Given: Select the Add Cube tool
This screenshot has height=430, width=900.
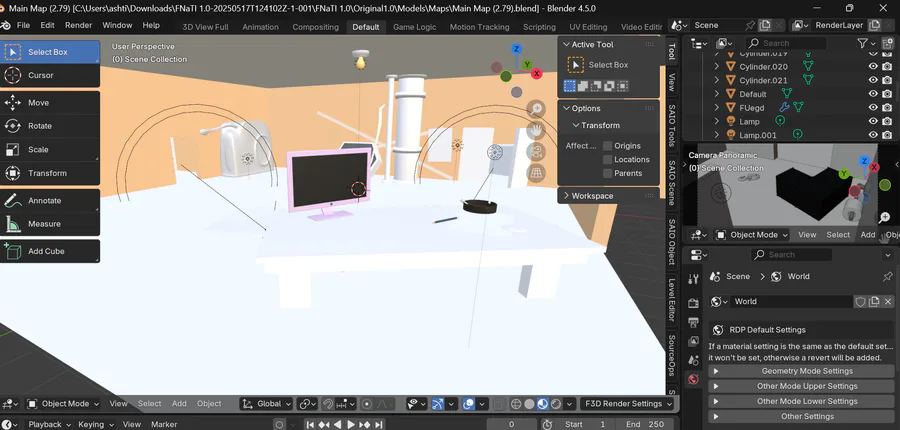Looking at the screenshot, I should tap(50, 251).
